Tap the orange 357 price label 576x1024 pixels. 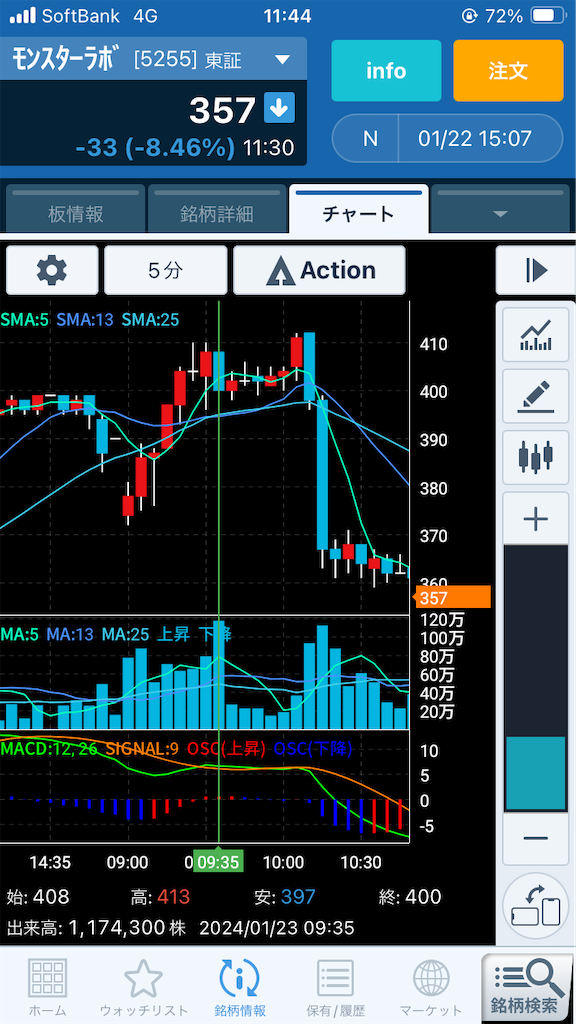tap(453, 598)
